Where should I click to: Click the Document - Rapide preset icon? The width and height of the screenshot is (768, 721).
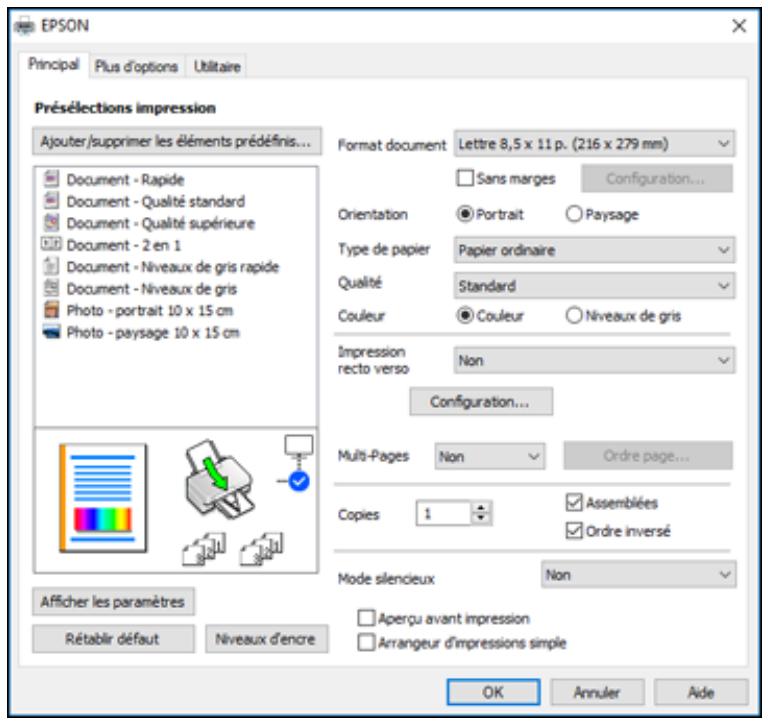pyautogui.click(x=51, y=179)
